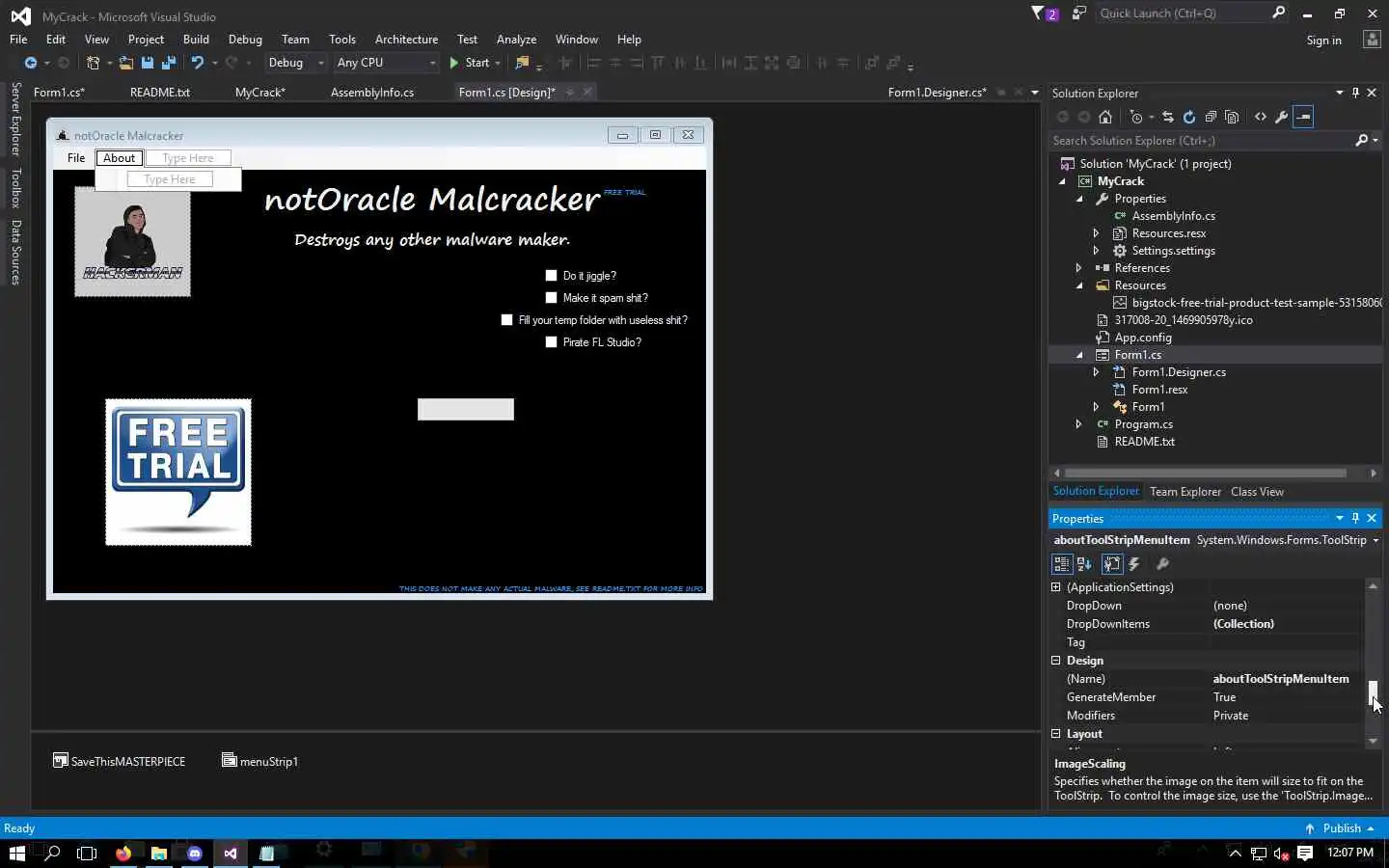Image resolution: width=1389 pixels, height=868 pixels.
Task: Open the Server Explorer side tab
Action: 15,120
